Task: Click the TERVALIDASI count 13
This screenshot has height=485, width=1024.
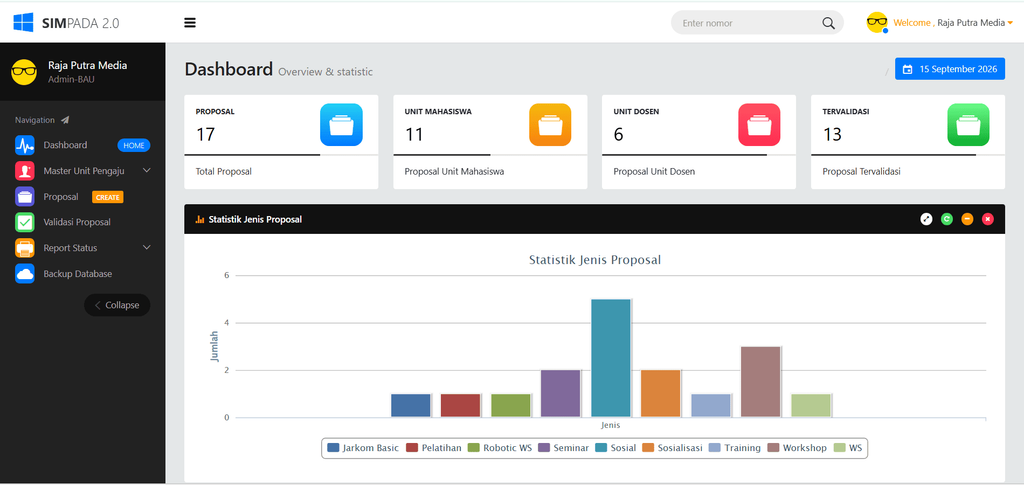Action: pos(832,134)
